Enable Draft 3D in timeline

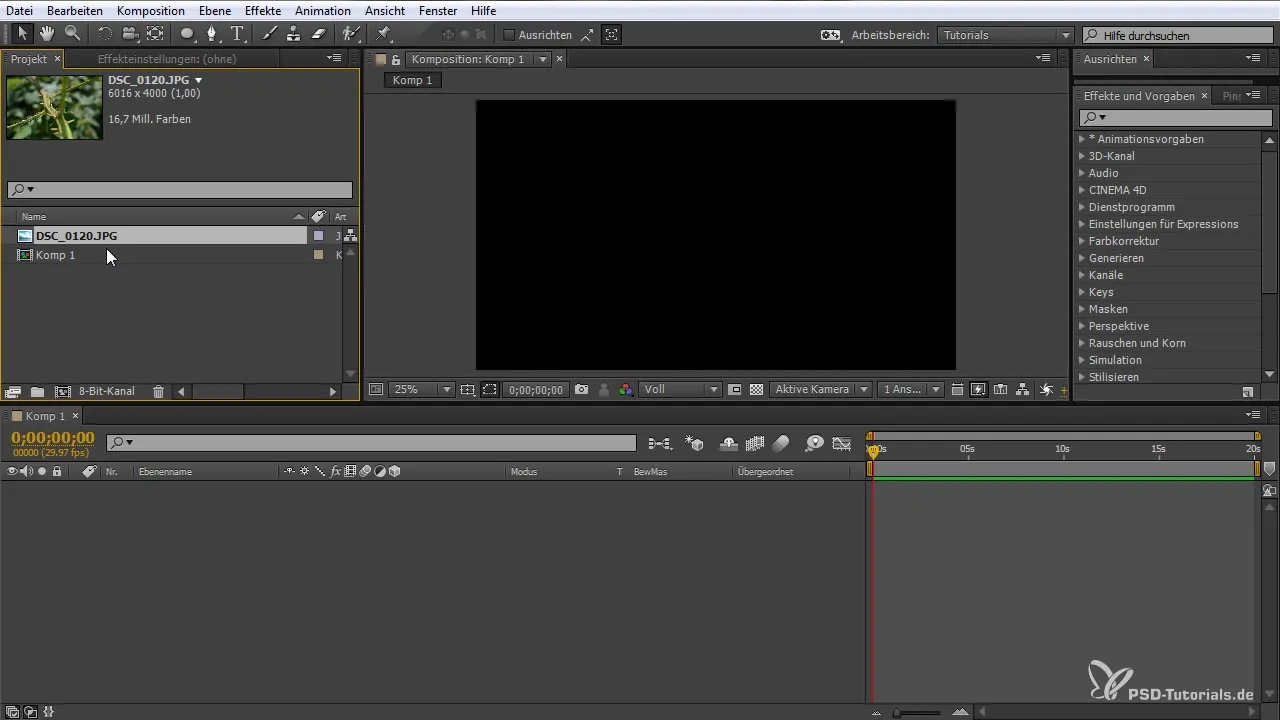(695, 443)
